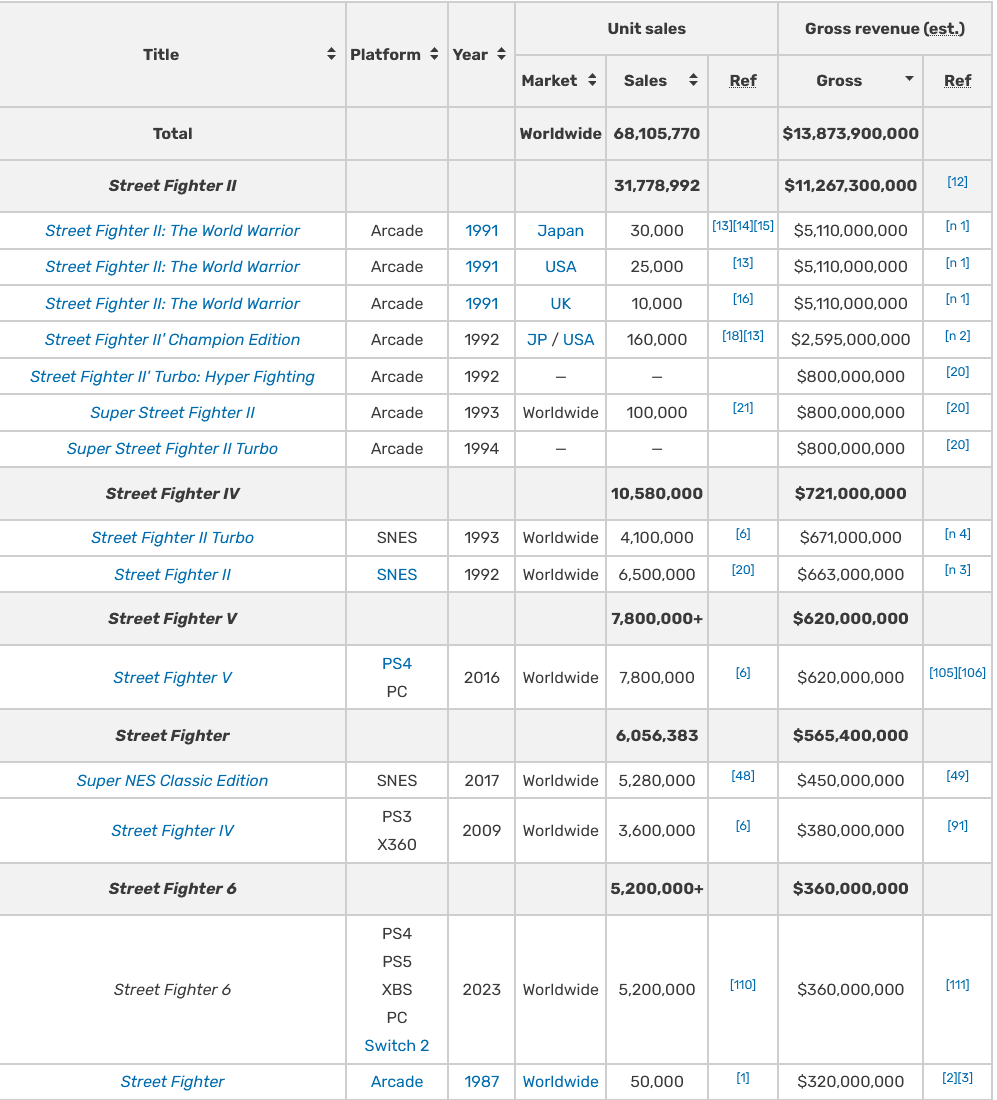
Task: Select the 7,800,000+ Street Fighter V total
Action: tap(657, 619)
